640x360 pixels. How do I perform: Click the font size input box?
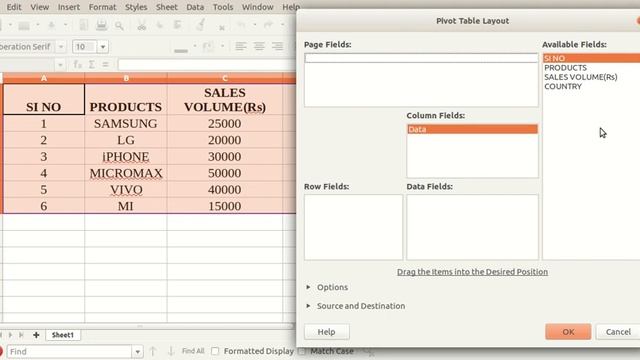85,47
